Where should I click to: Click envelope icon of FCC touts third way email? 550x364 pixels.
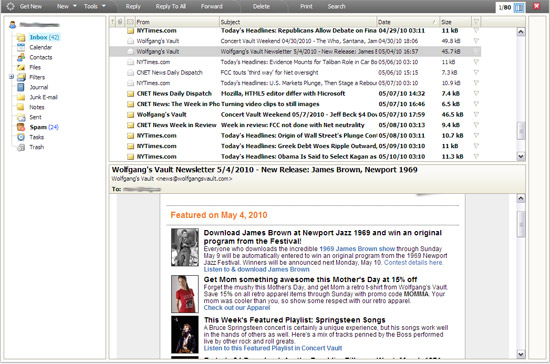click(x=130, y=73)
